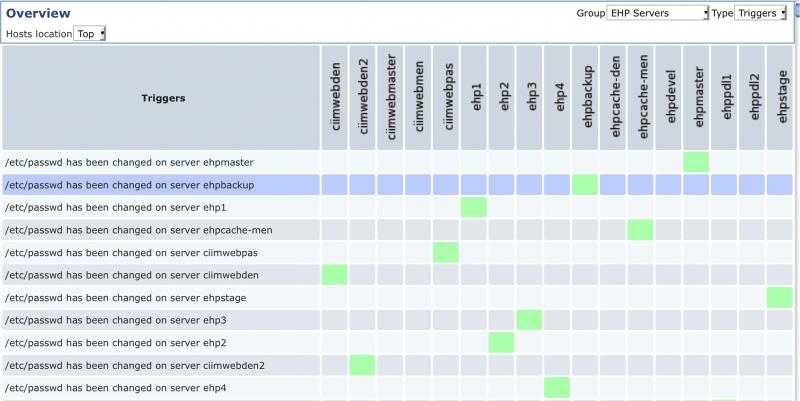The height and width of the screenshot is (401, 800).
Task: Click passwd changed trigger text for ehpbackup
Action: [x=129, y=185]
